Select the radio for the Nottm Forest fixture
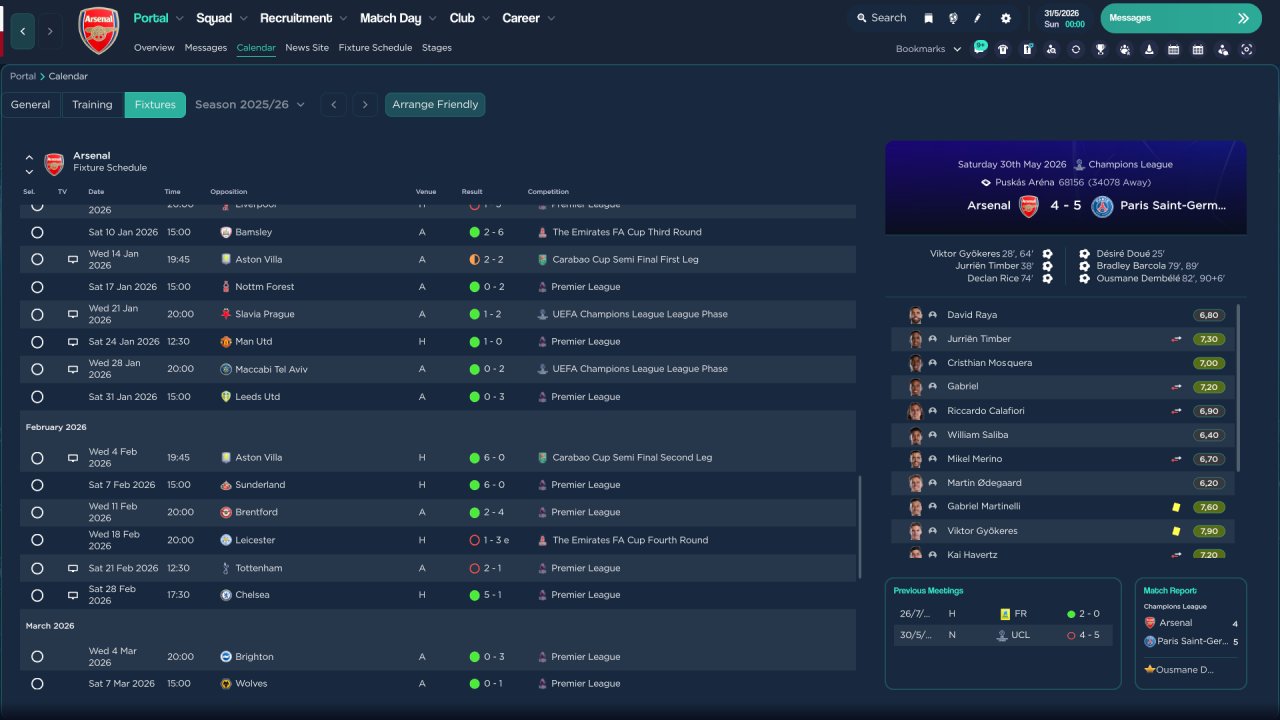 [x=37, y=287]
